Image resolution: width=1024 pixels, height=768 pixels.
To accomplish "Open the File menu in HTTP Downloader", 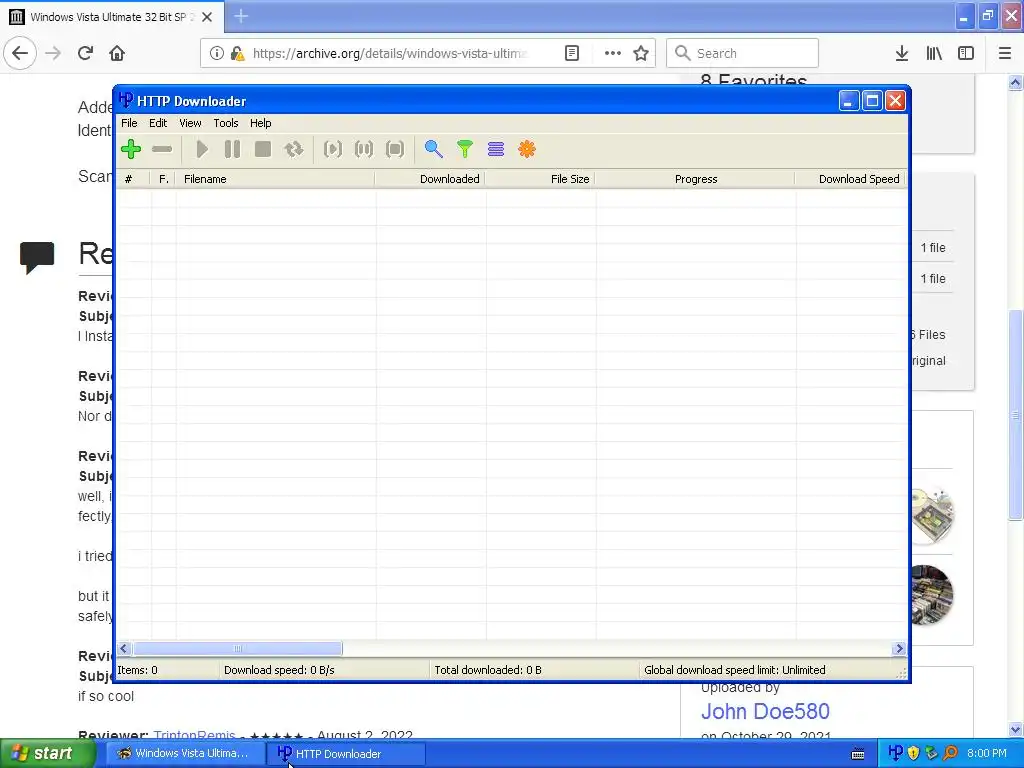I will [129, 123].
